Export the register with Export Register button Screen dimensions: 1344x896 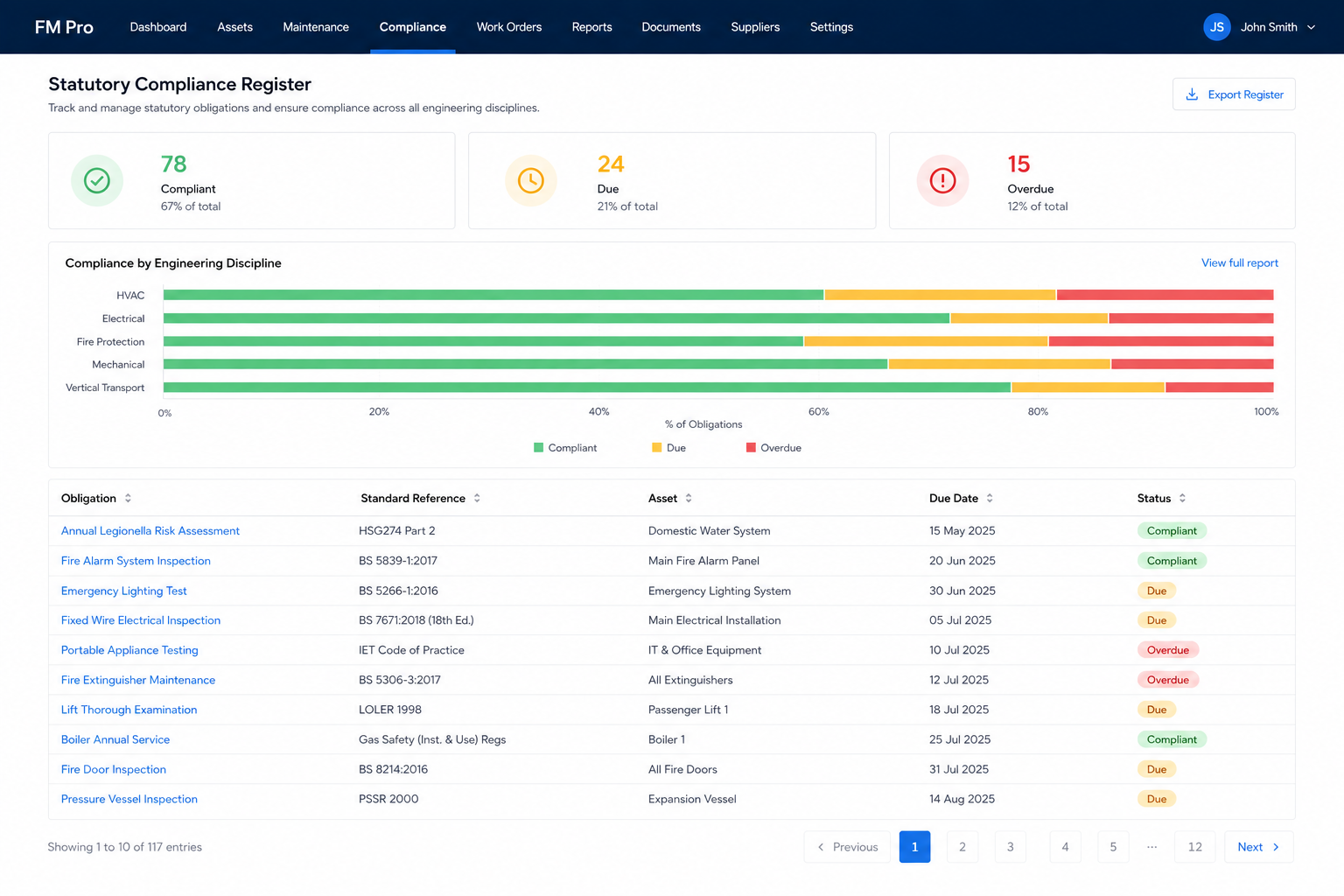pos(1234,94)
